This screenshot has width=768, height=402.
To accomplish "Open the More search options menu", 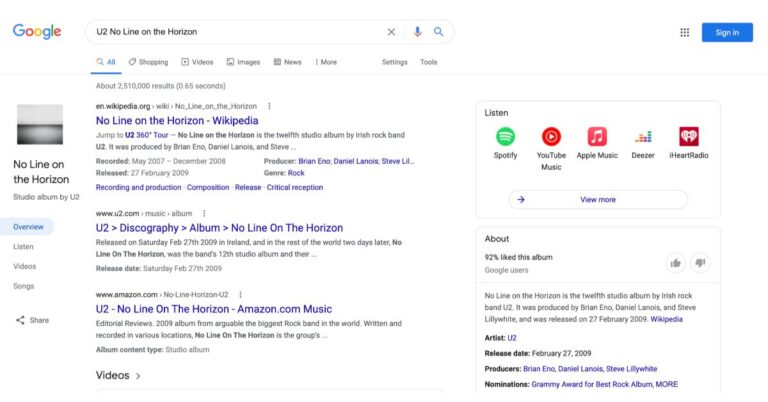I will click(326, 62).
